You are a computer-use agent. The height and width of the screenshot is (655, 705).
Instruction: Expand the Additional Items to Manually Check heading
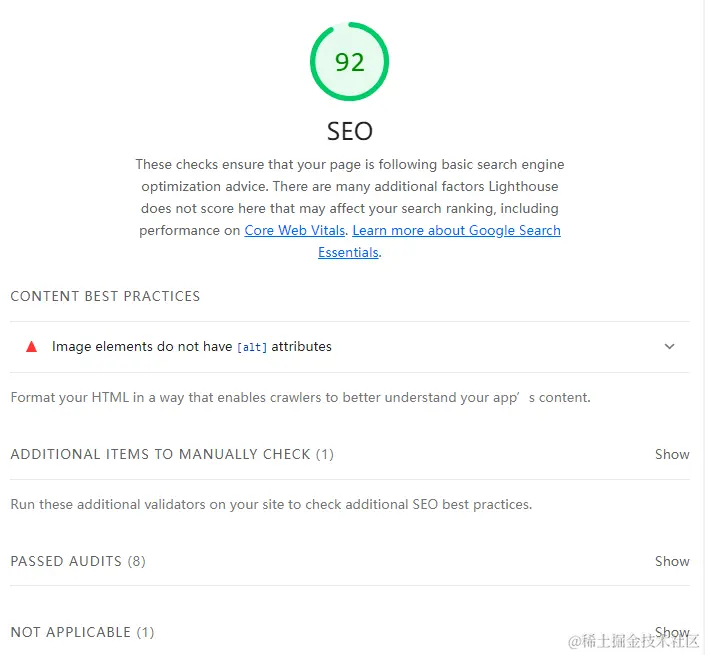point(160,454)
